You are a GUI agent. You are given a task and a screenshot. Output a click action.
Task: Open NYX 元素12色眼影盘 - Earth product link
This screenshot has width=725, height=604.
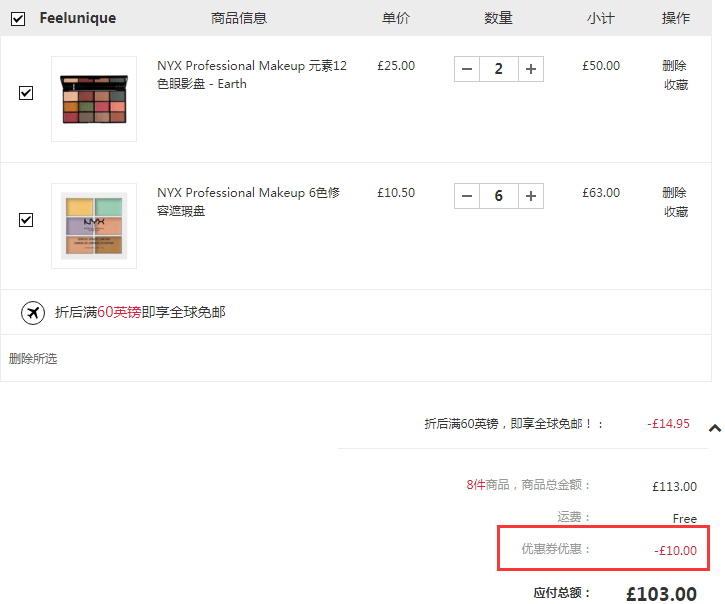point(252,74)
